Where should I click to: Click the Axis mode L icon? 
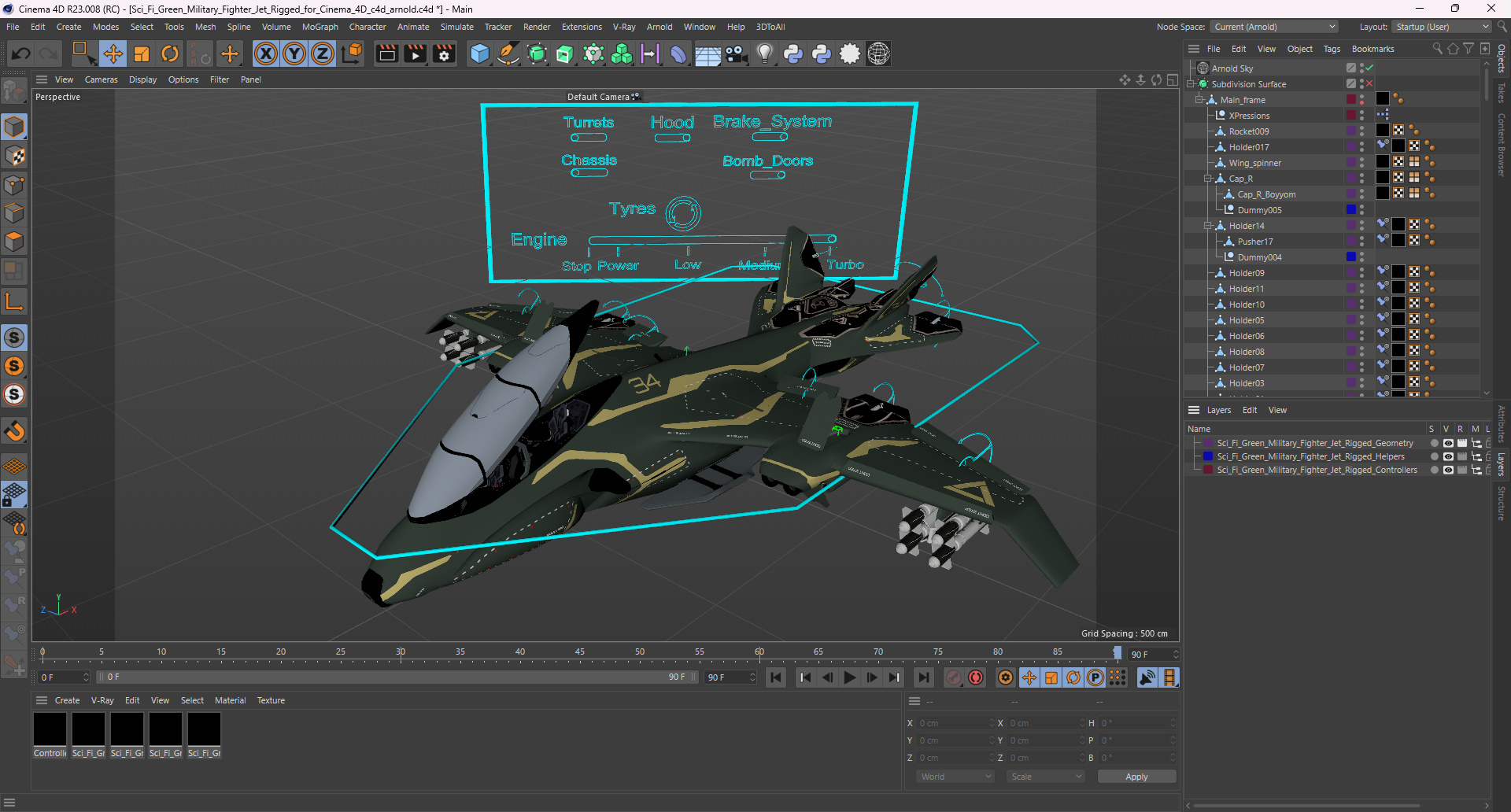14,301
